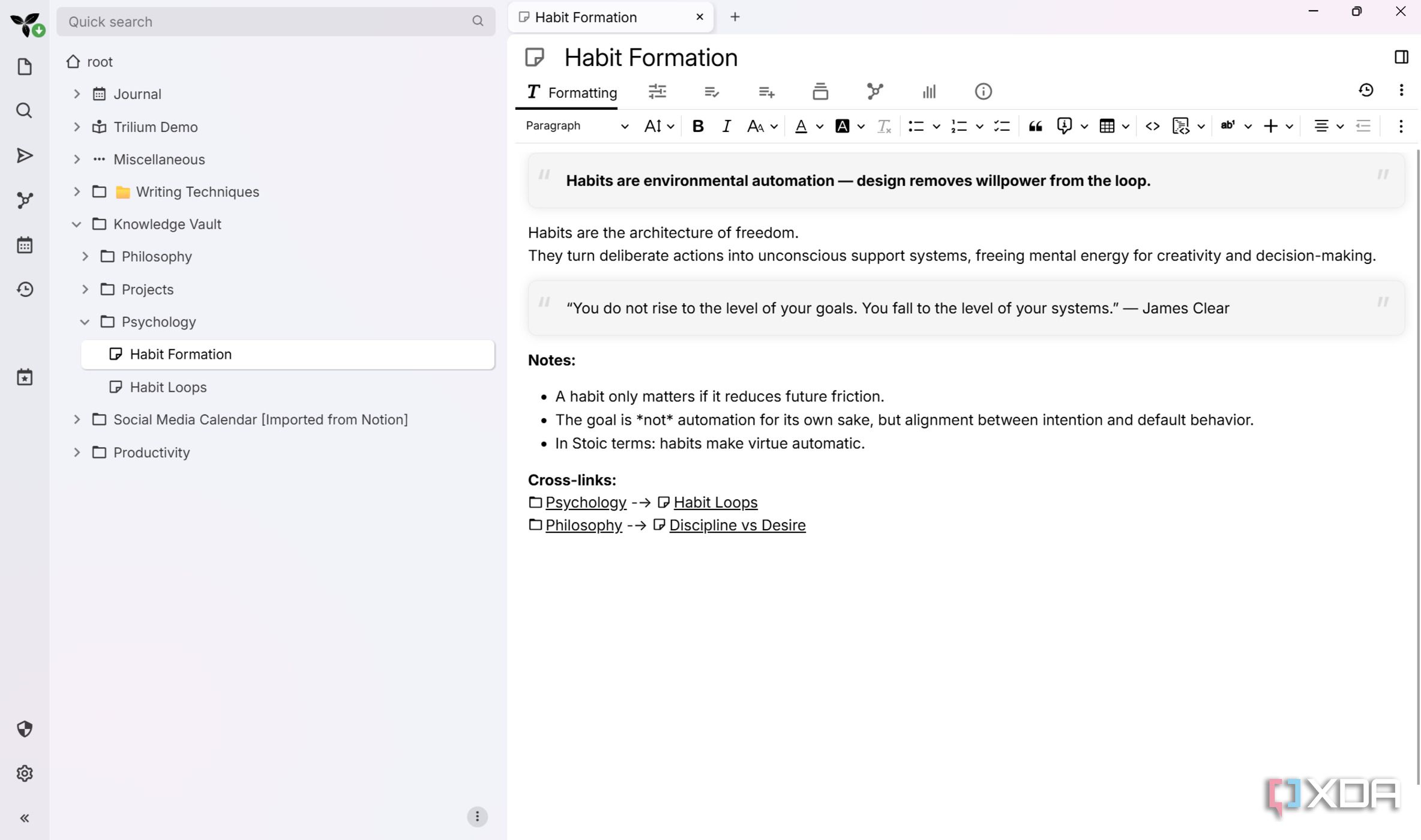This screenshot has height=840, width=1421.
Task: Open the calendar icon in left launcher
Action: coord(25,245)
